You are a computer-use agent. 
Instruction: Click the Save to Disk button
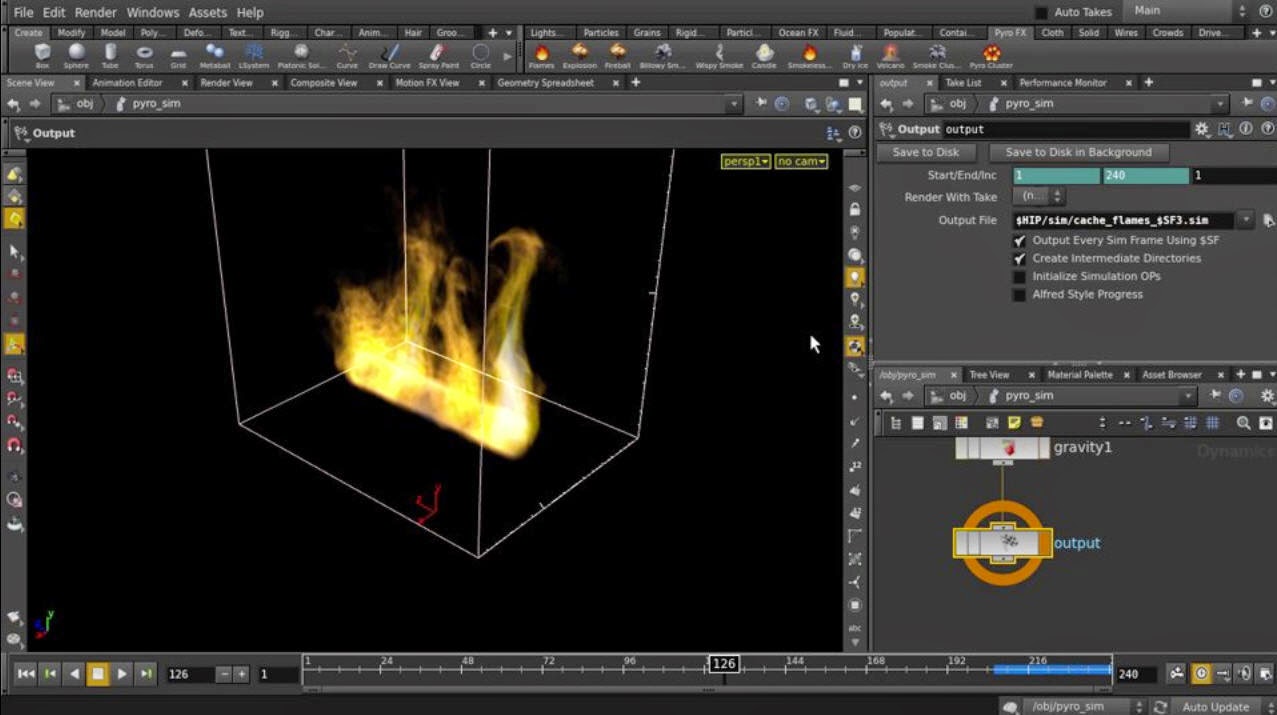[926, 152]
